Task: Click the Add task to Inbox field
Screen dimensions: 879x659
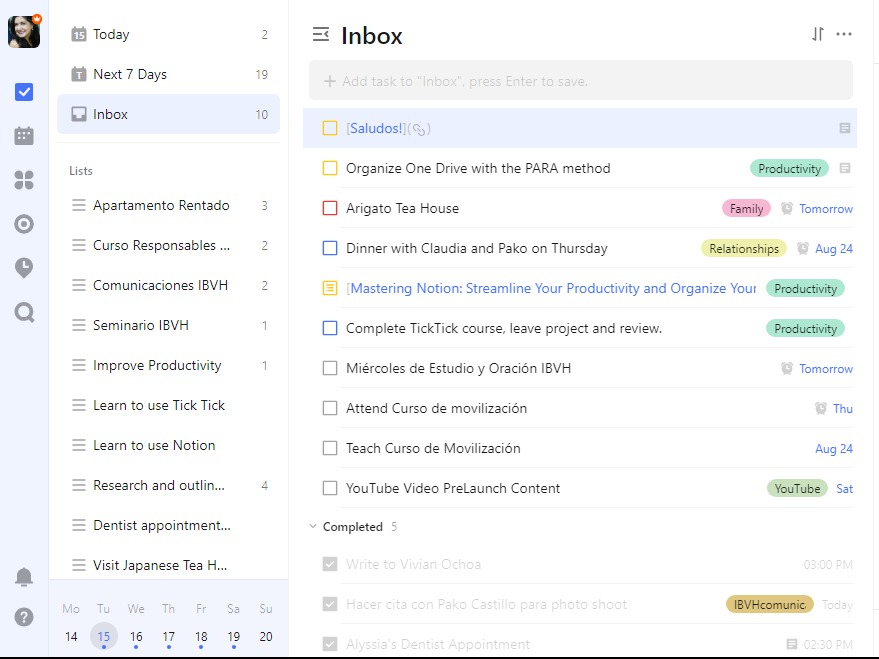Action: (581, 81)
